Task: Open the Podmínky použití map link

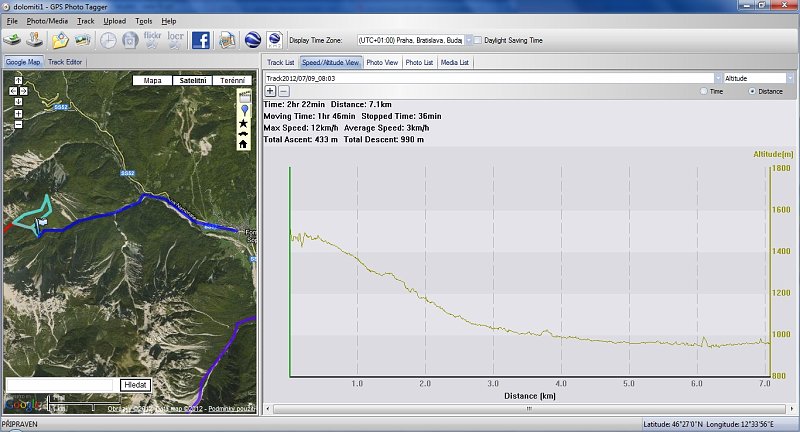Action: tap(232, 409)
